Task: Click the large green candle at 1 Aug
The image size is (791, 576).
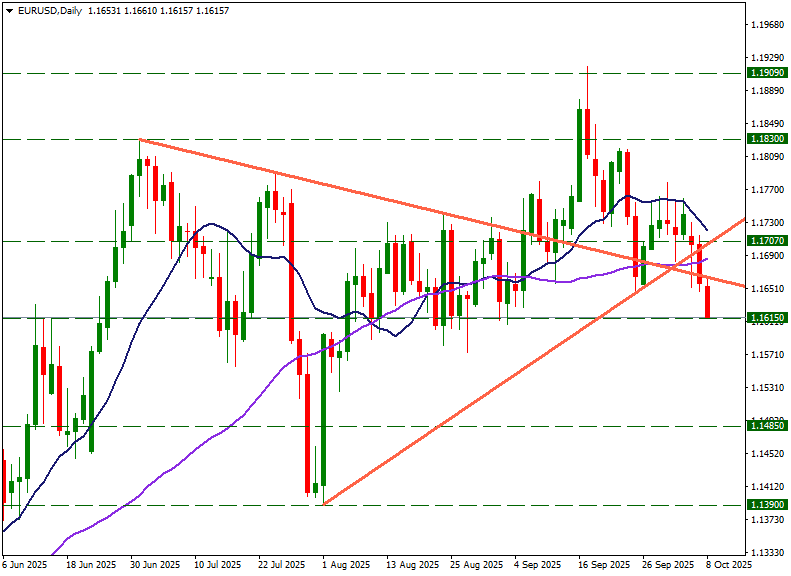Action: tap(323, 412)
